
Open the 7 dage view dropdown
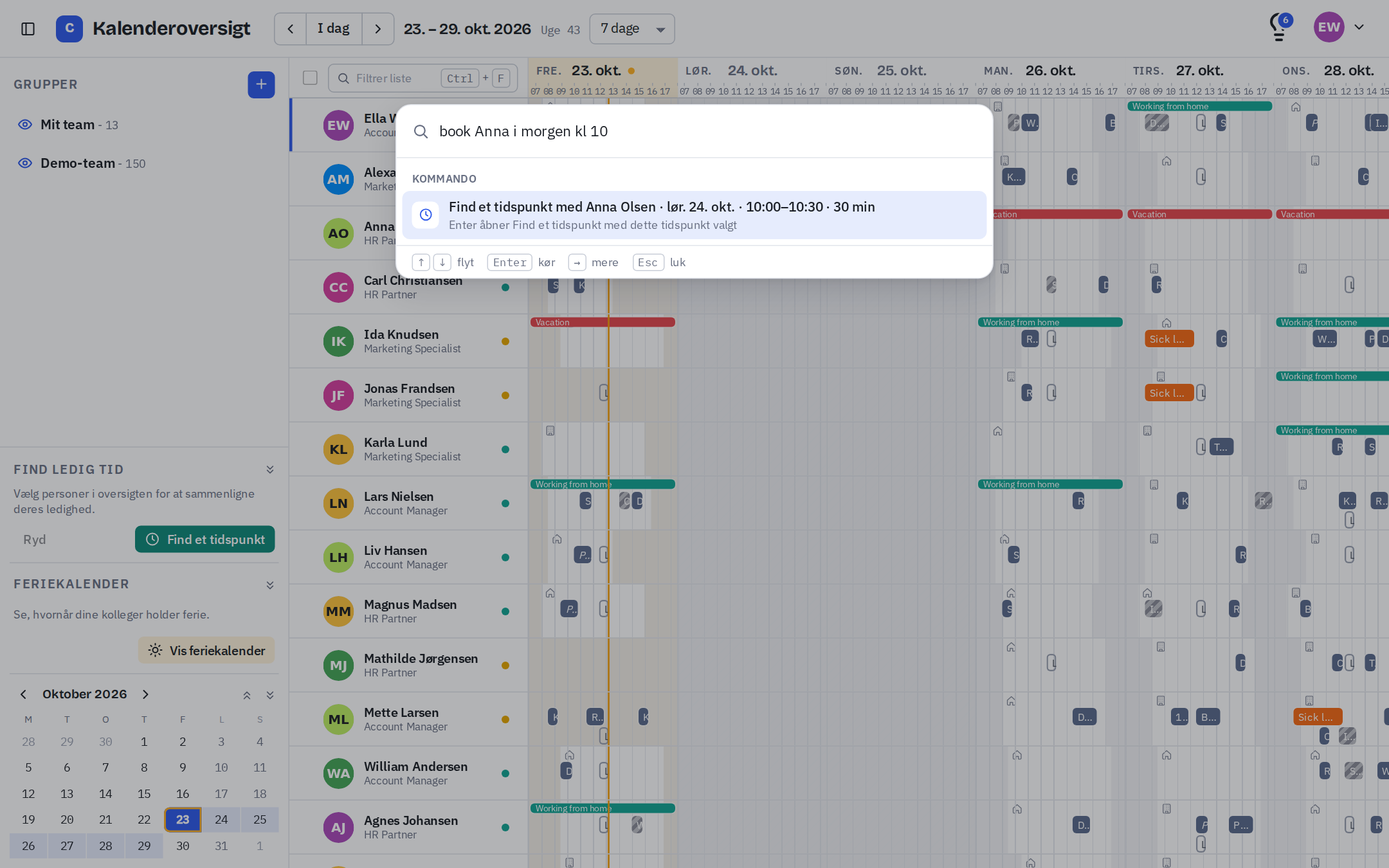(x=632, y=29)
